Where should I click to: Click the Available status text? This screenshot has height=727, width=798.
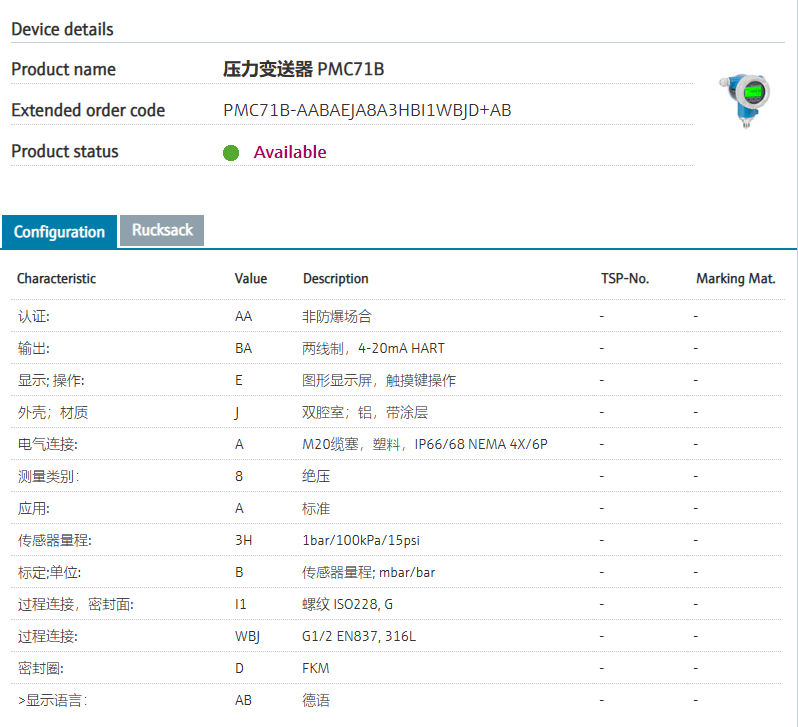coord(290,152)
